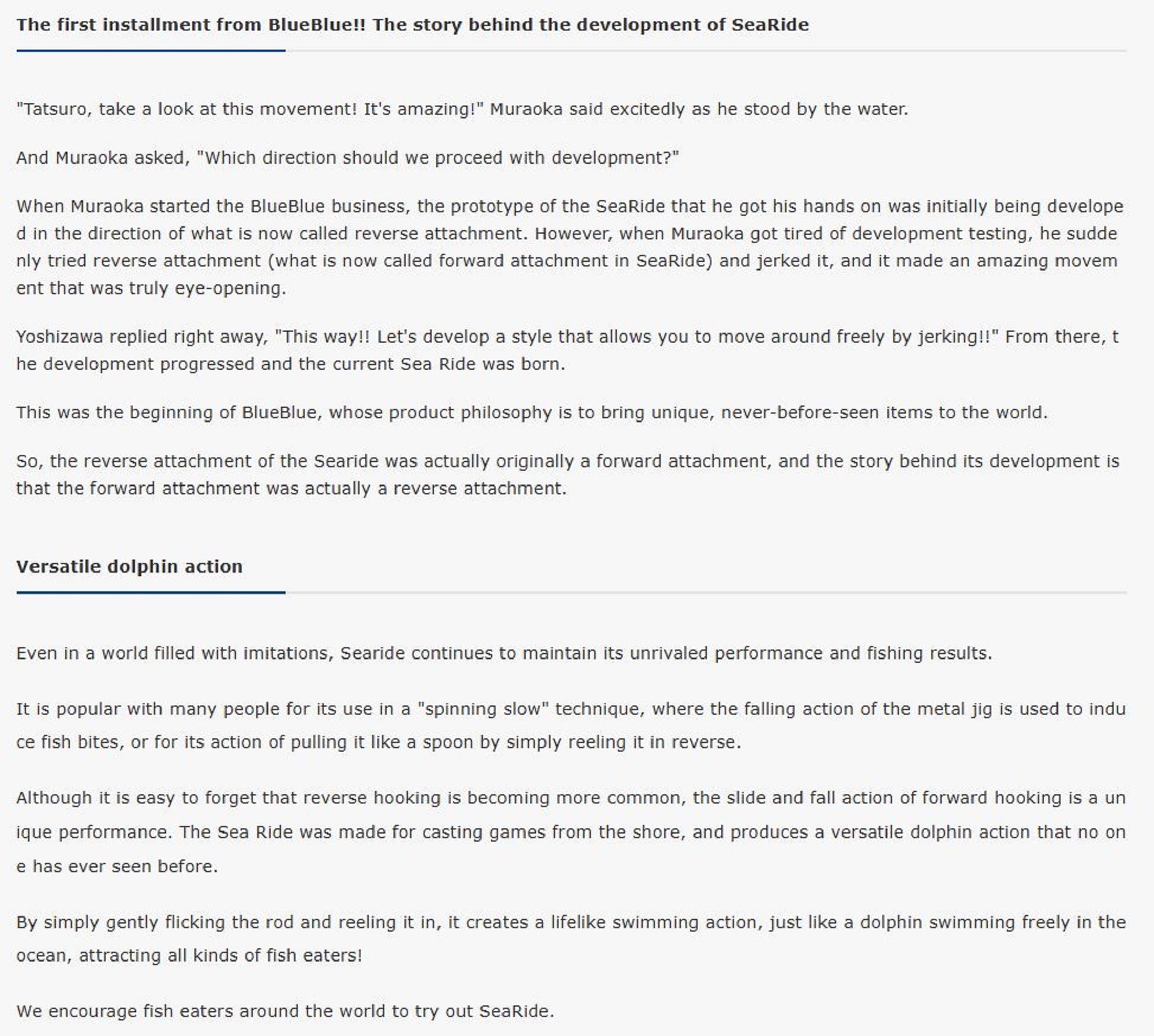Viewport: 1154px width, 1036px height.
Task: Click the final line "We encourage fish eaters"
Action: click(x=284, y=1011)
